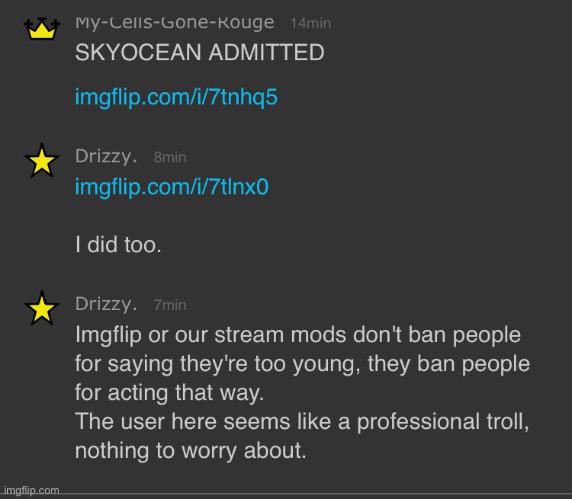Viewport: 572px width, 499px height.
Task: Click the line "for saying they're too young"
Action: [x=302, y=364]
